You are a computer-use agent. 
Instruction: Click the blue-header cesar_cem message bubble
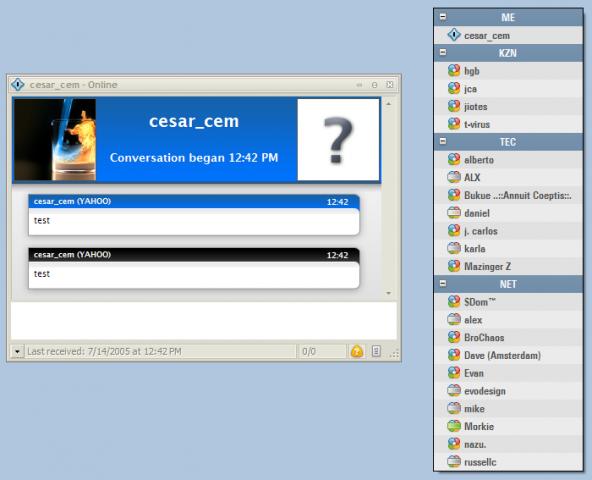click(194, 215)
